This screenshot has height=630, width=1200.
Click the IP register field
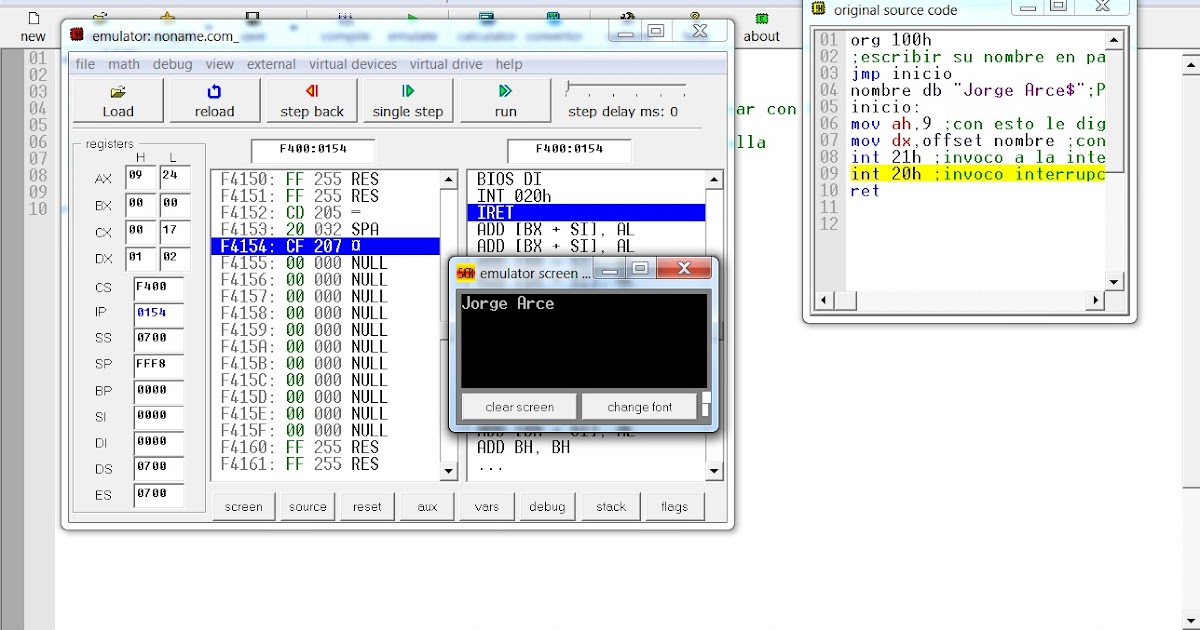coord(159,314)
